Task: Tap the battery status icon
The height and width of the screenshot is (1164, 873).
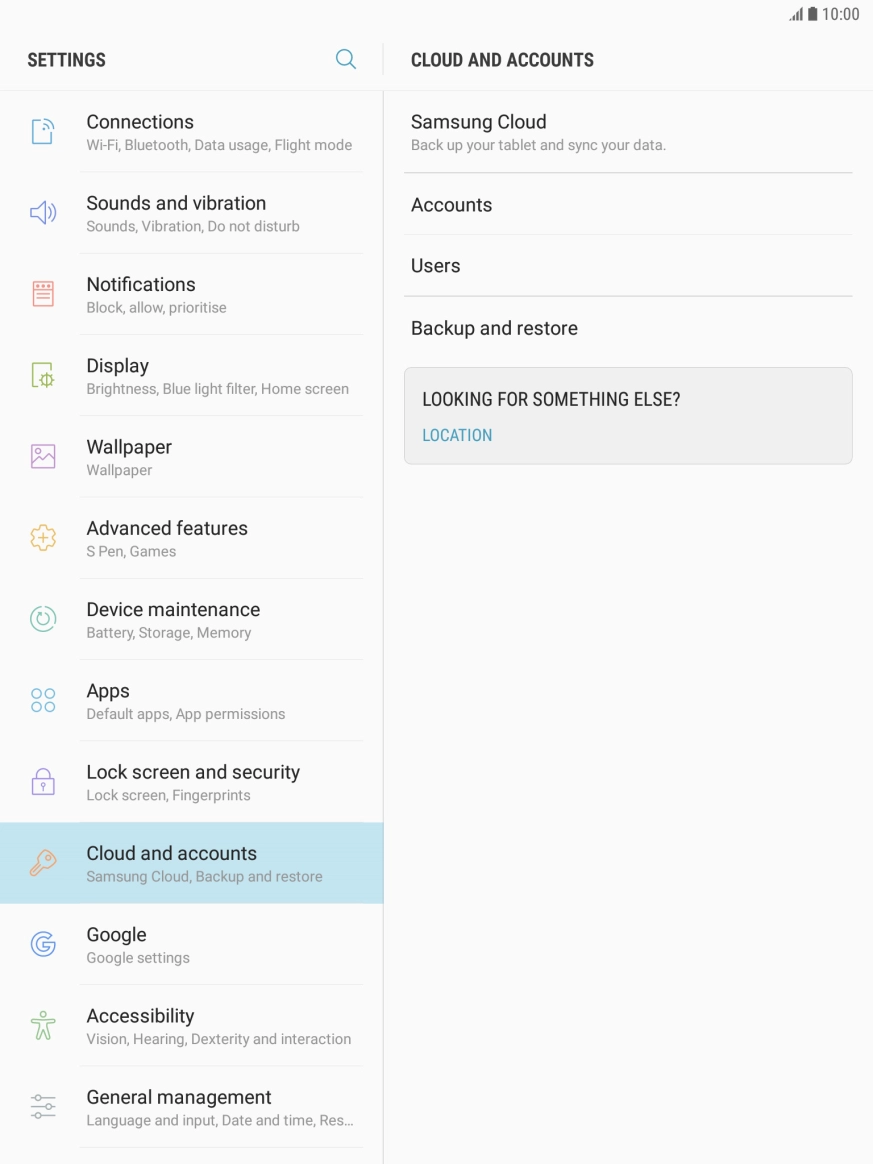Action: [x=813, y=15]
